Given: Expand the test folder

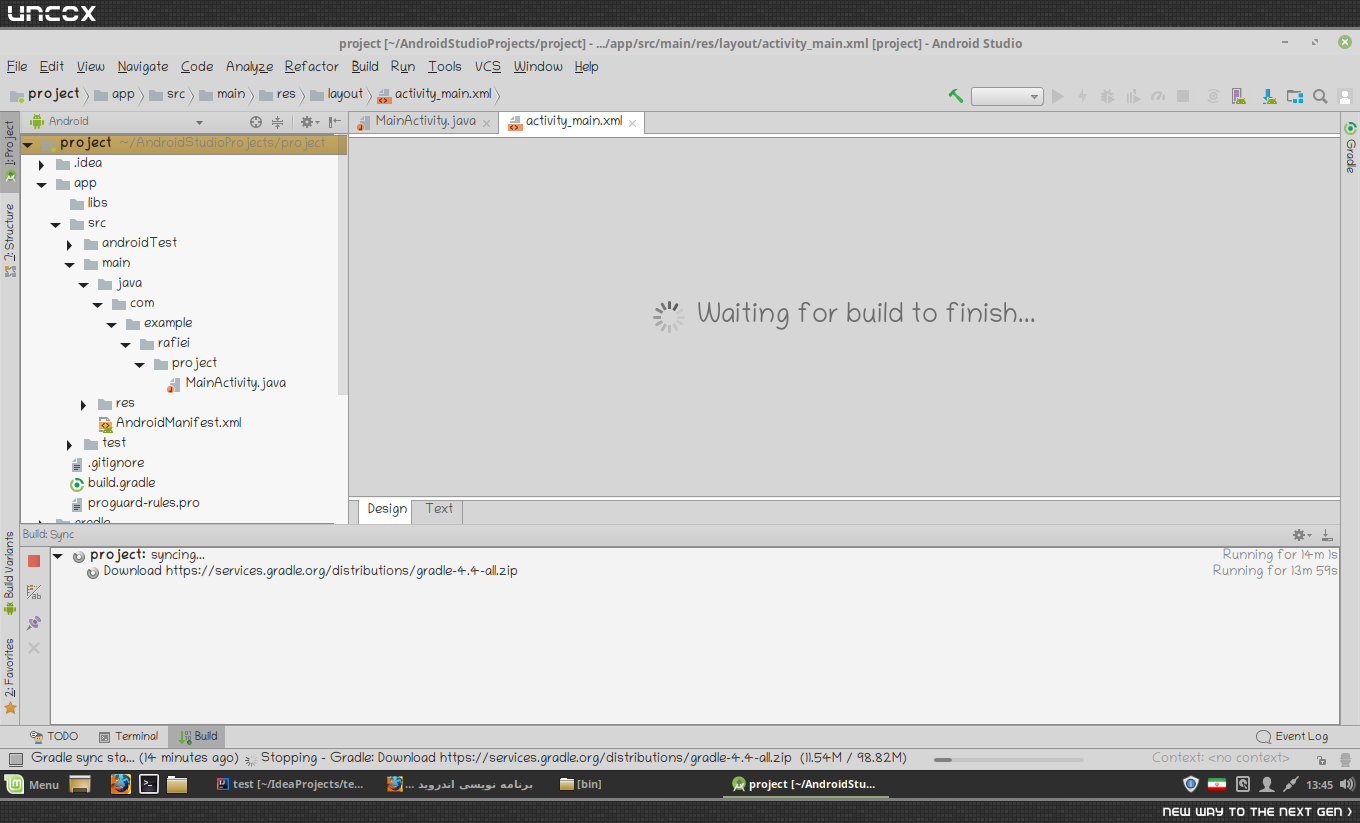Looking at the screenshot, I should [69, 444].
